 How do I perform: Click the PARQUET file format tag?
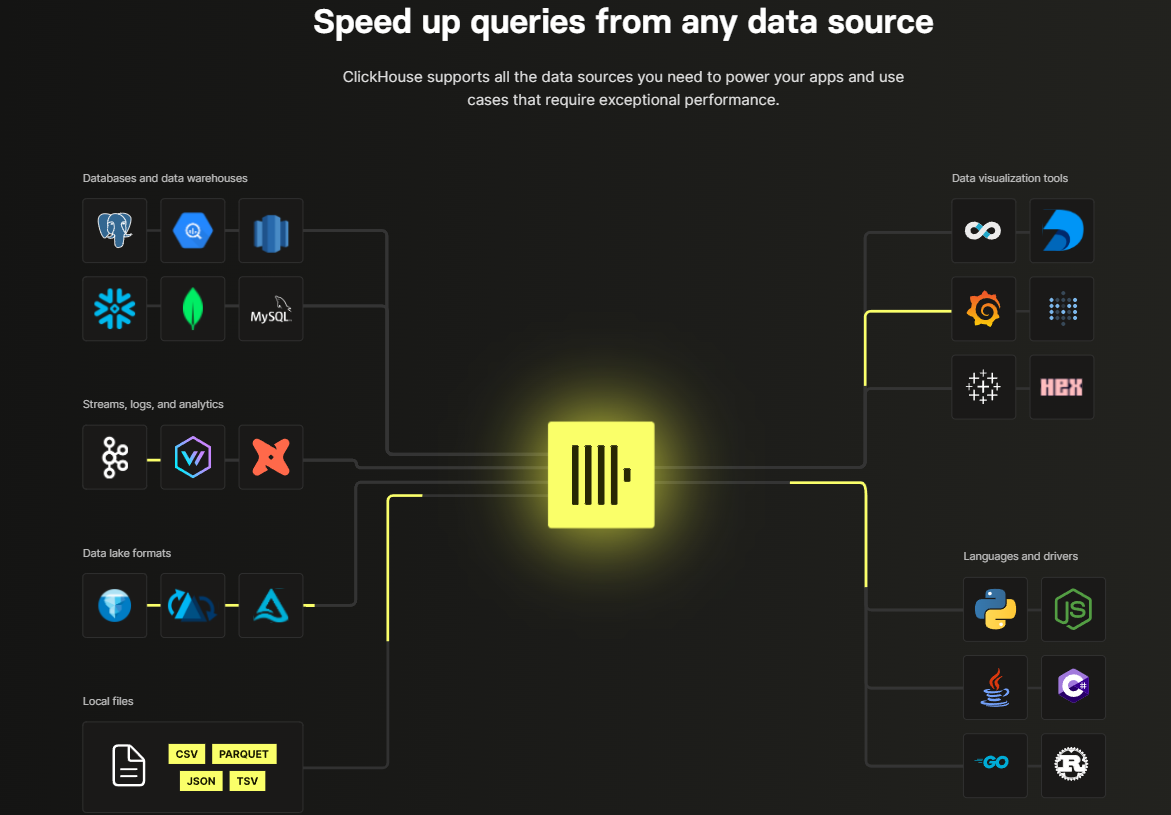[x=244, y=754]
